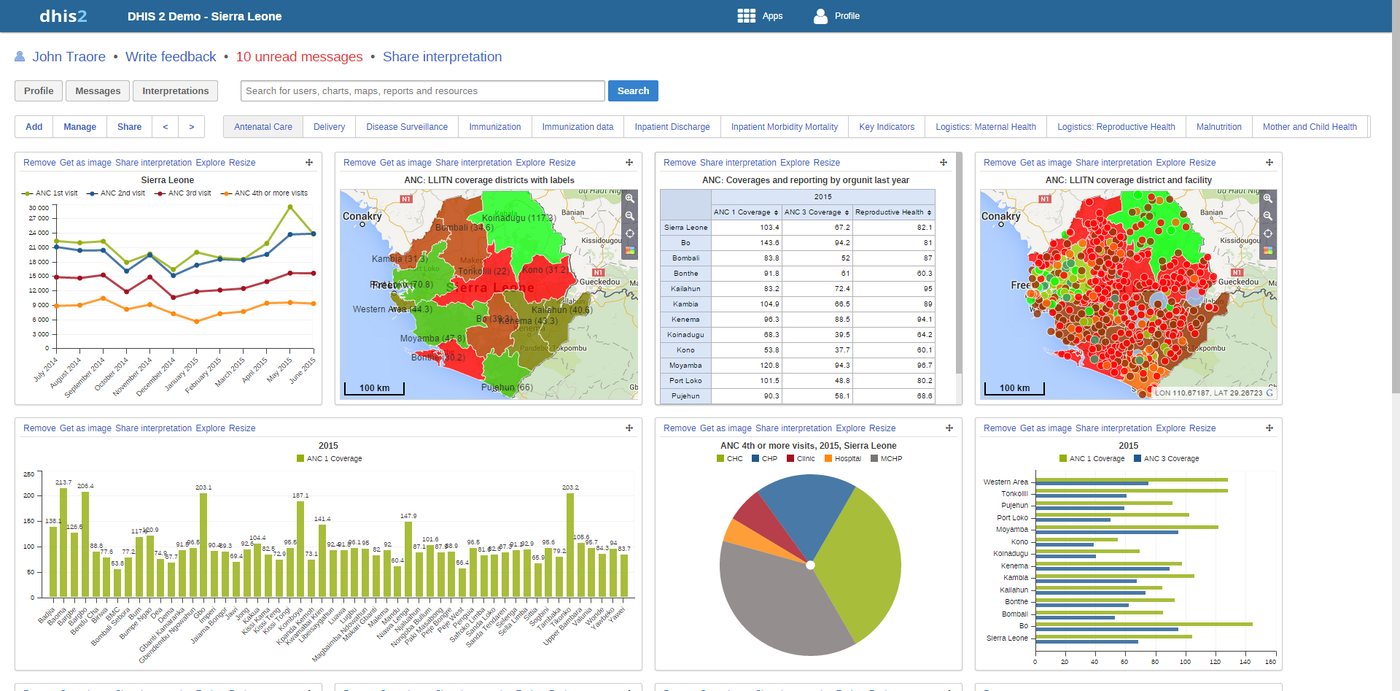Show legend on district and facility map
Image resolution: width=1400 pixels, height=691 pixels.
click(x=1270, y=250)
